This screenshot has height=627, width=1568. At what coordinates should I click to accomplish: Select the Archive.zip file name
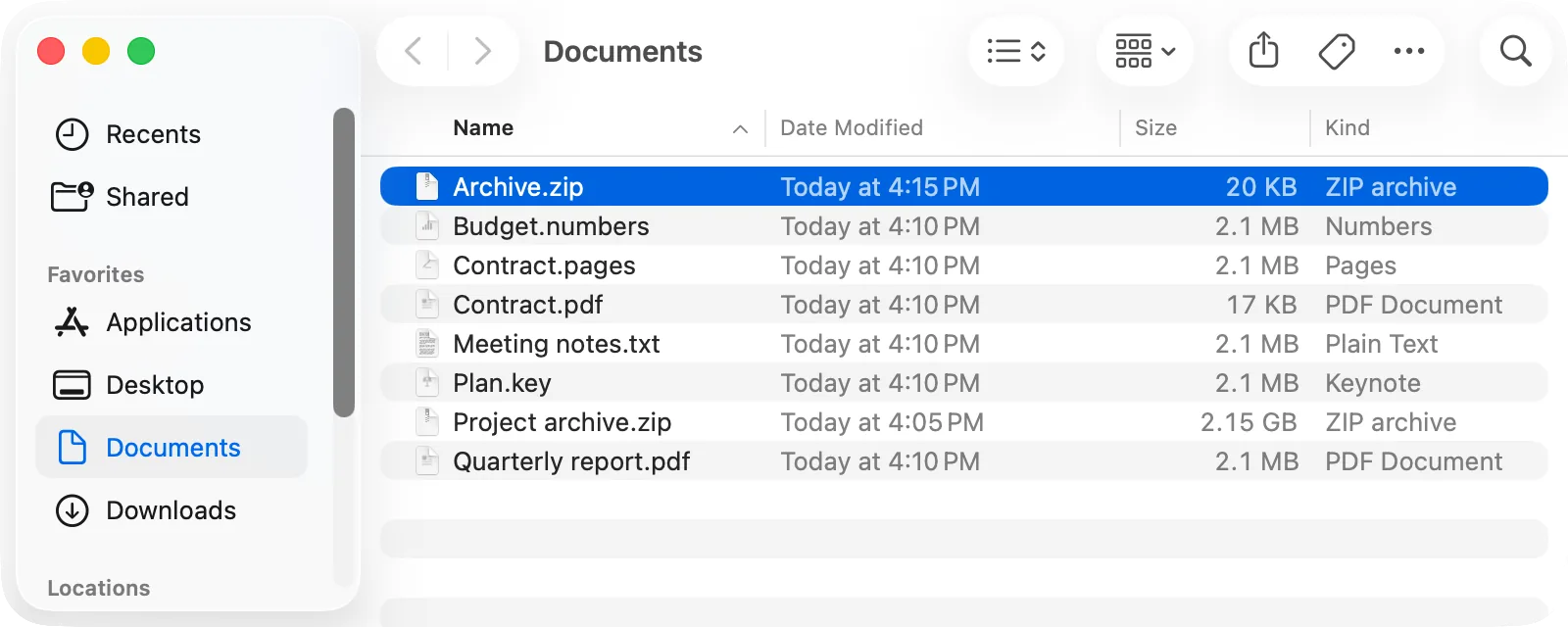[517, 187]
